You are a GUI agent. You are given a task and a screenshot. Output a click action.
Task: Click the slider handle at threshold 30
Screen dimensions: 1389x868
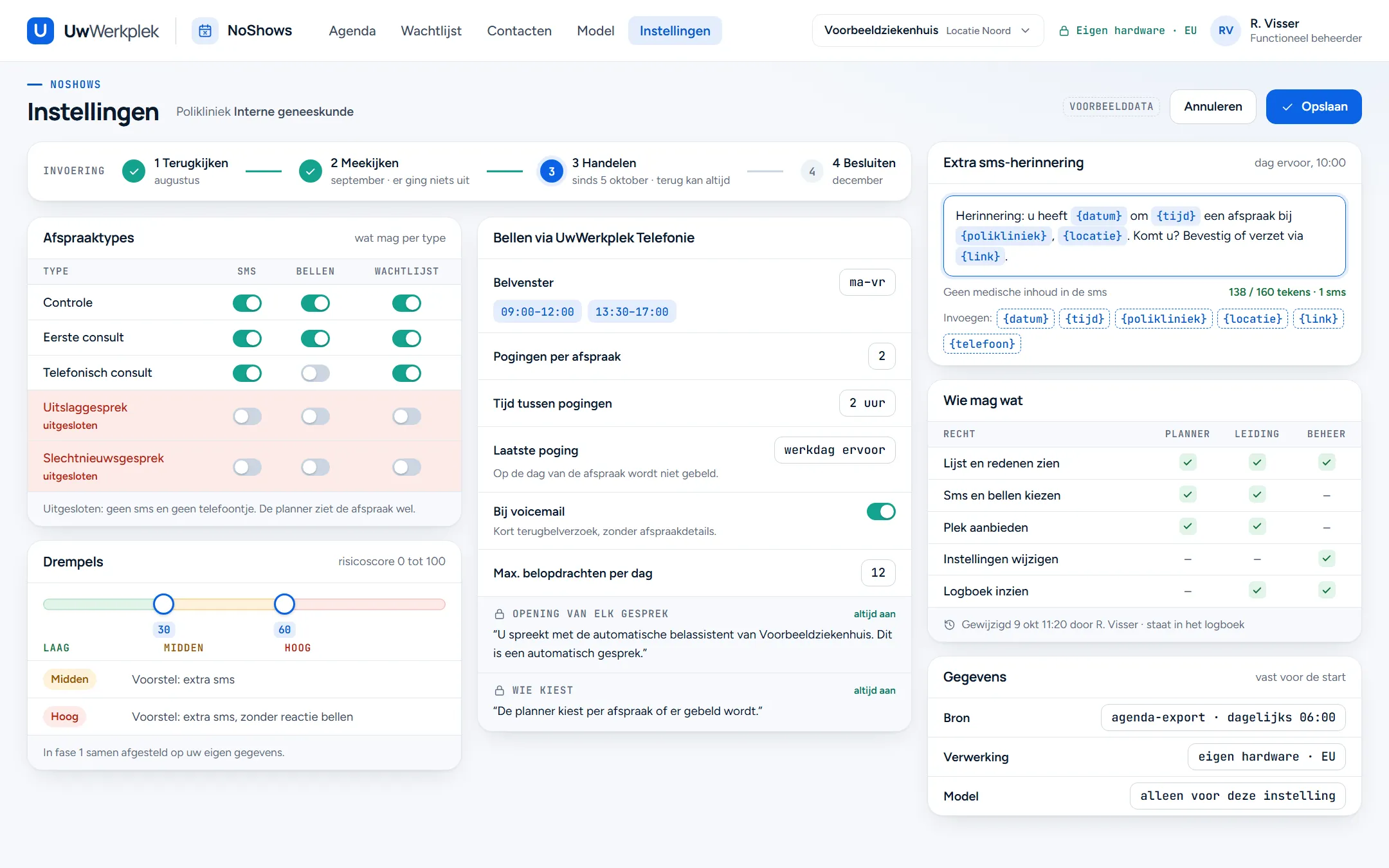coord(164,604)
